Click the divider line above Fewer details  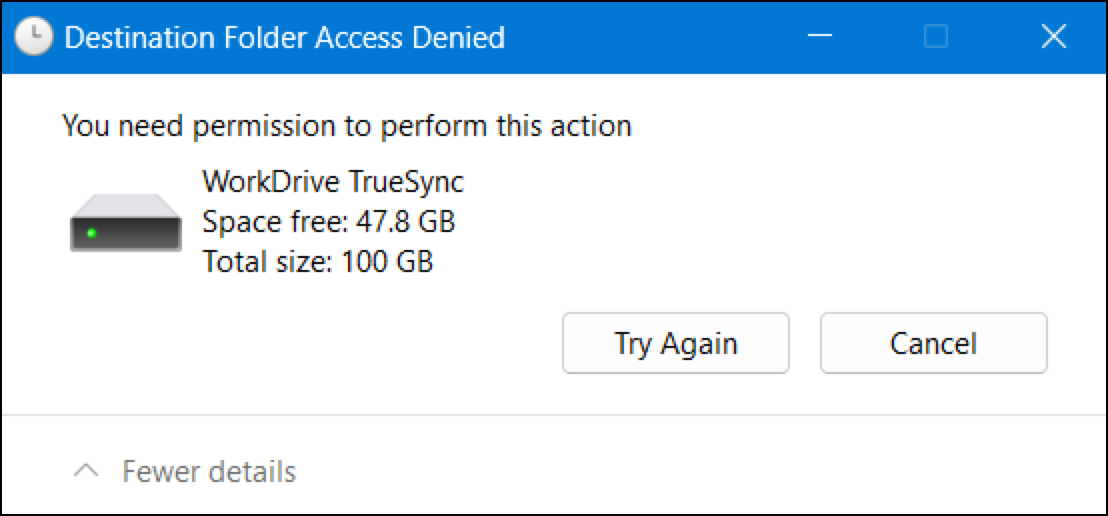pos(554,415)
